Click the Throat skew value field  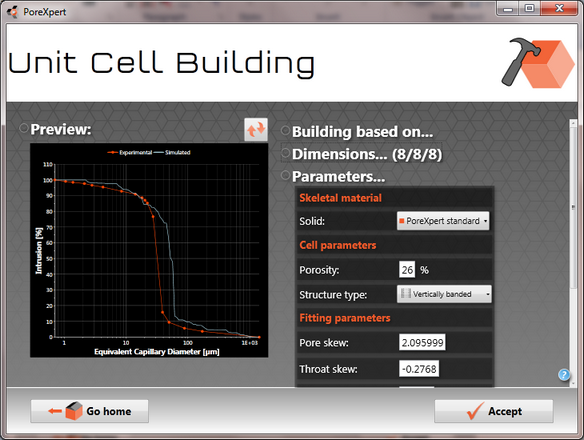point(419,369)
